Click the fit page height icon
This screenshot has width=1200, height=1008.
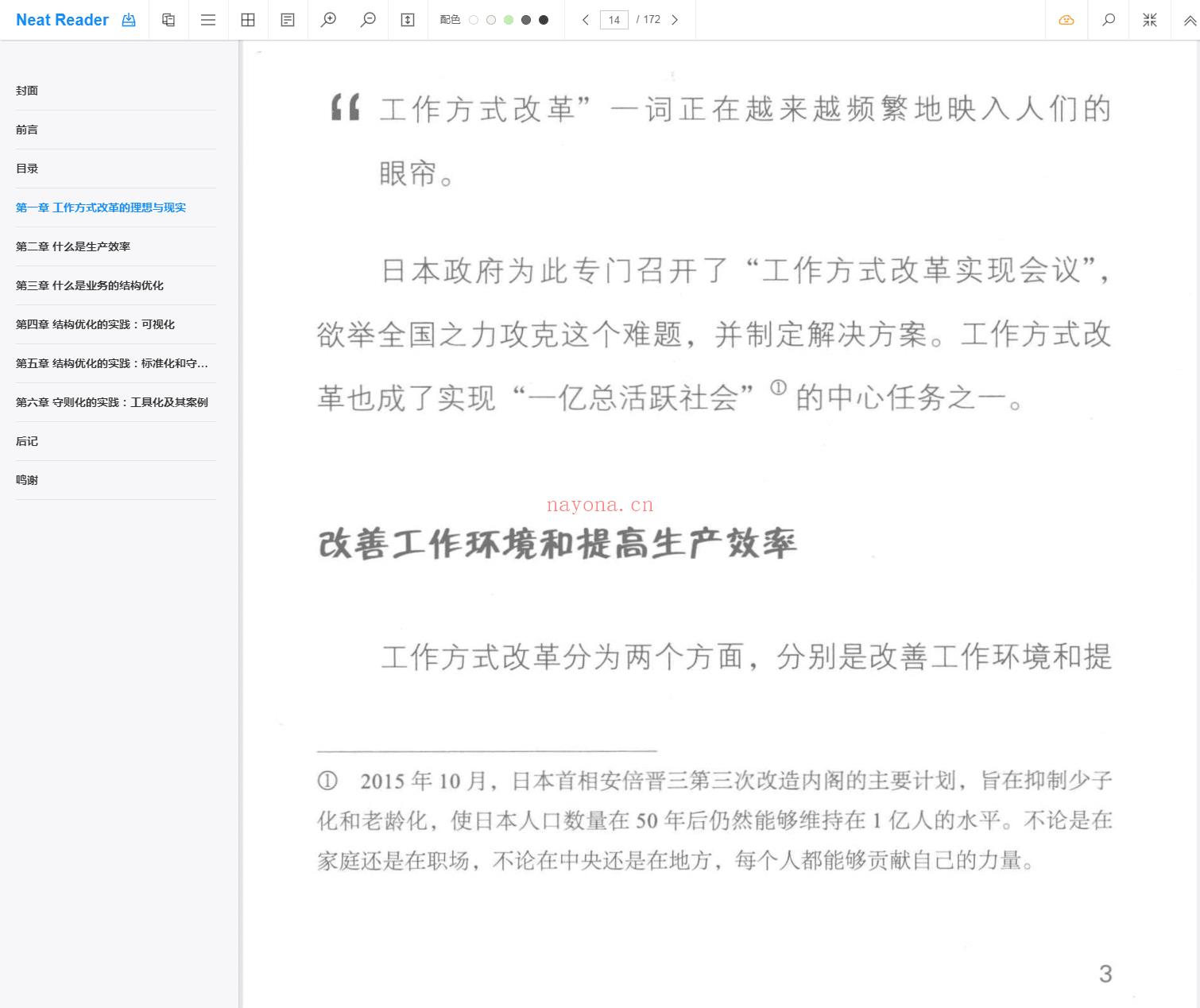click(x=408, y=20)
